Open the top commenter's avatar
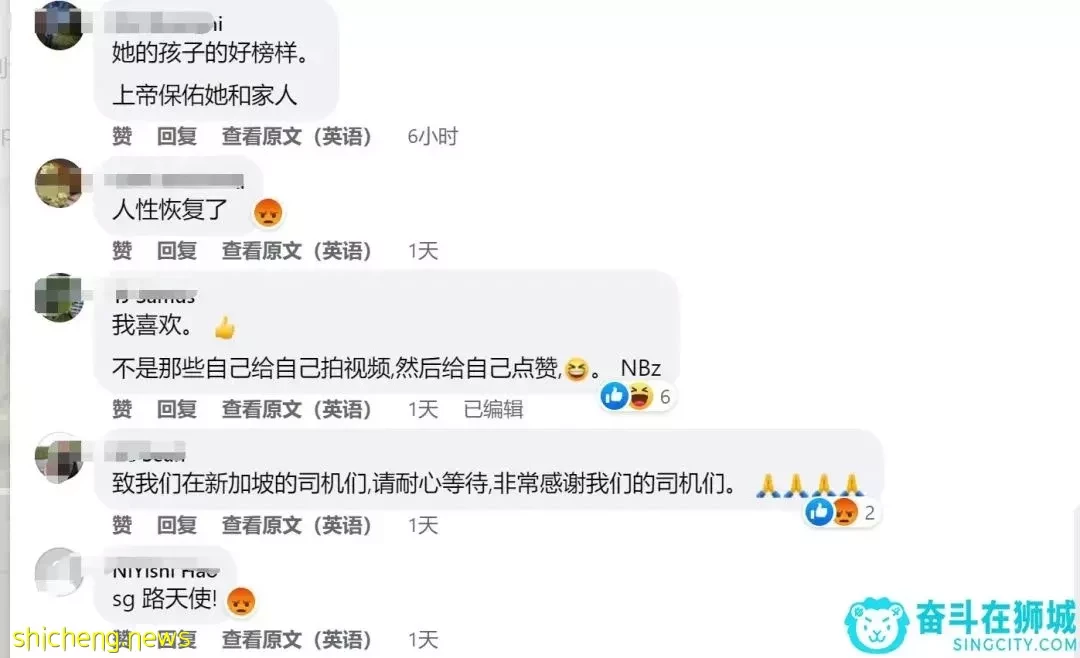The width and height of the screenshot is (1080, 658). [x=59, y=25]
